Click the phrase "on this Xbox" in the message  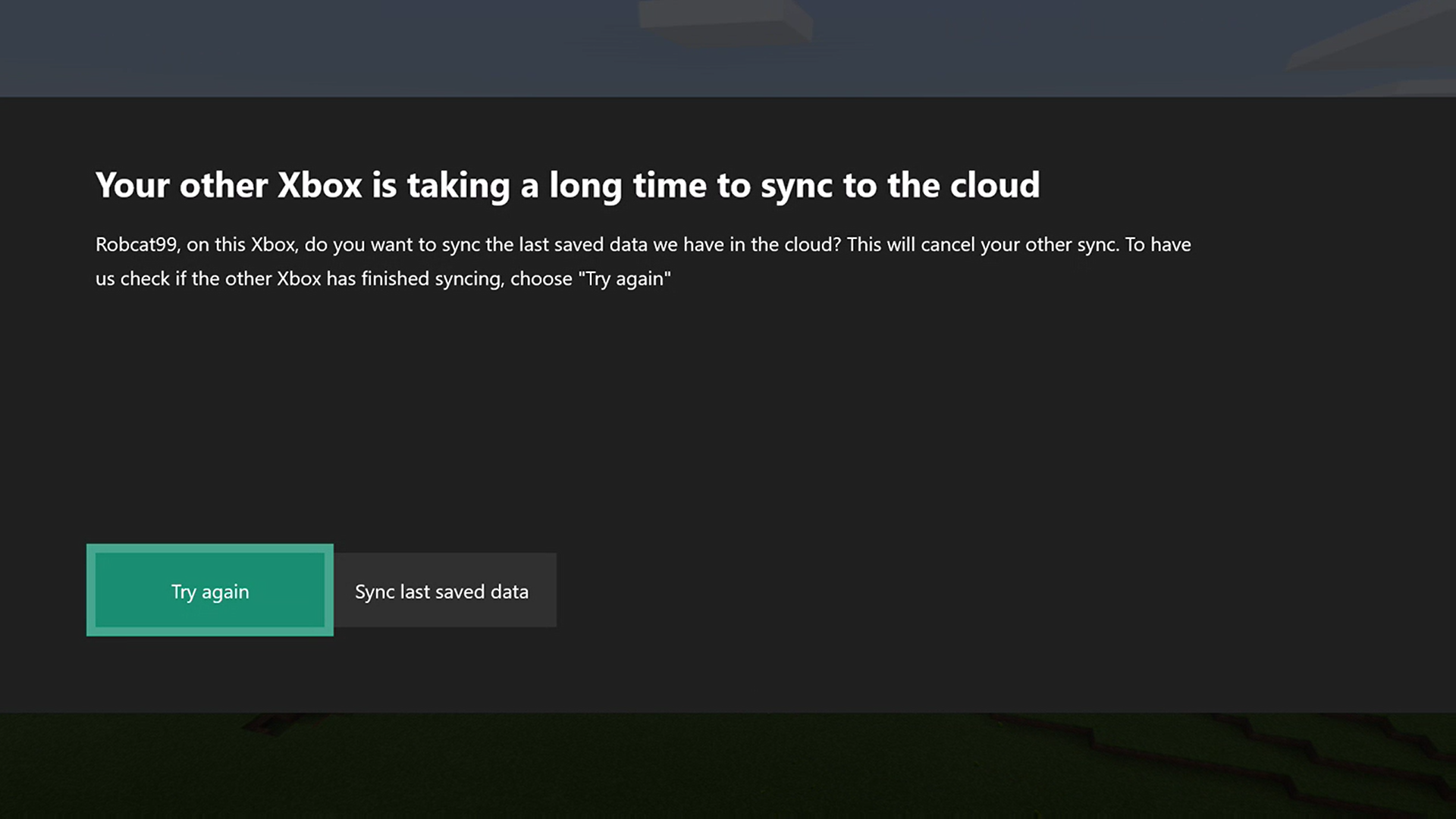241,245
